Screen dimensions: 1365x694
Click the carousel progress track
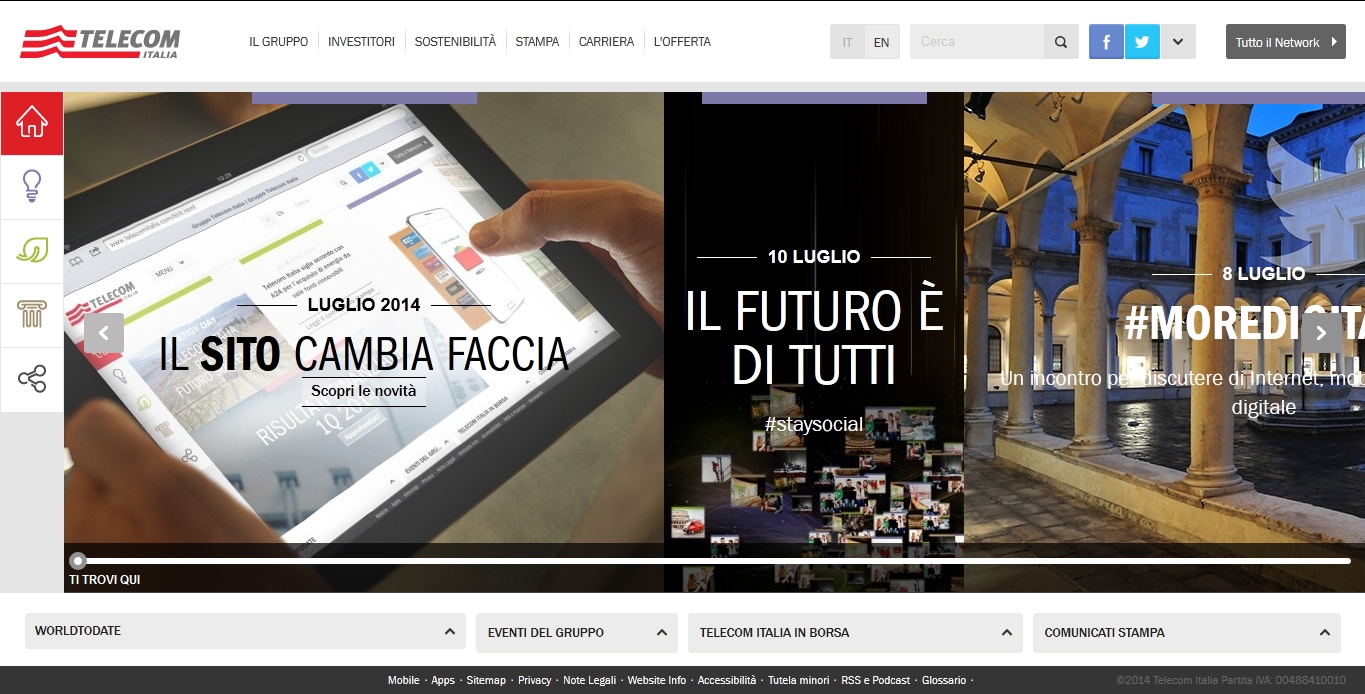pyautogui.click(x=710, y=561)
